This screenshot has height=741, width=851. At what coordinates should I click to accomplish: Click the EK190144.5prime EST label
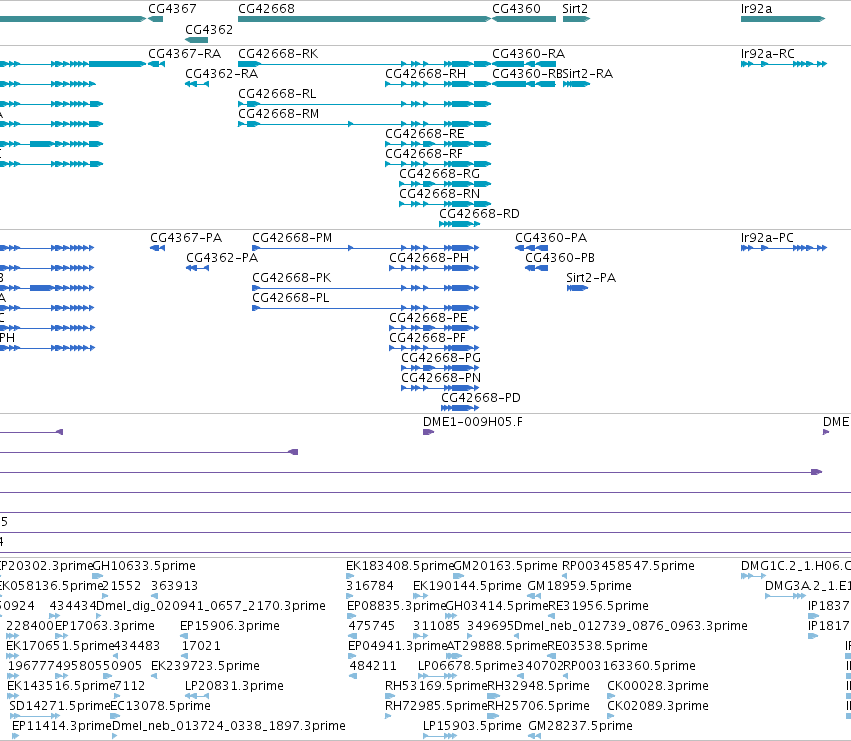pyautogui.click(x=467, y=586)
